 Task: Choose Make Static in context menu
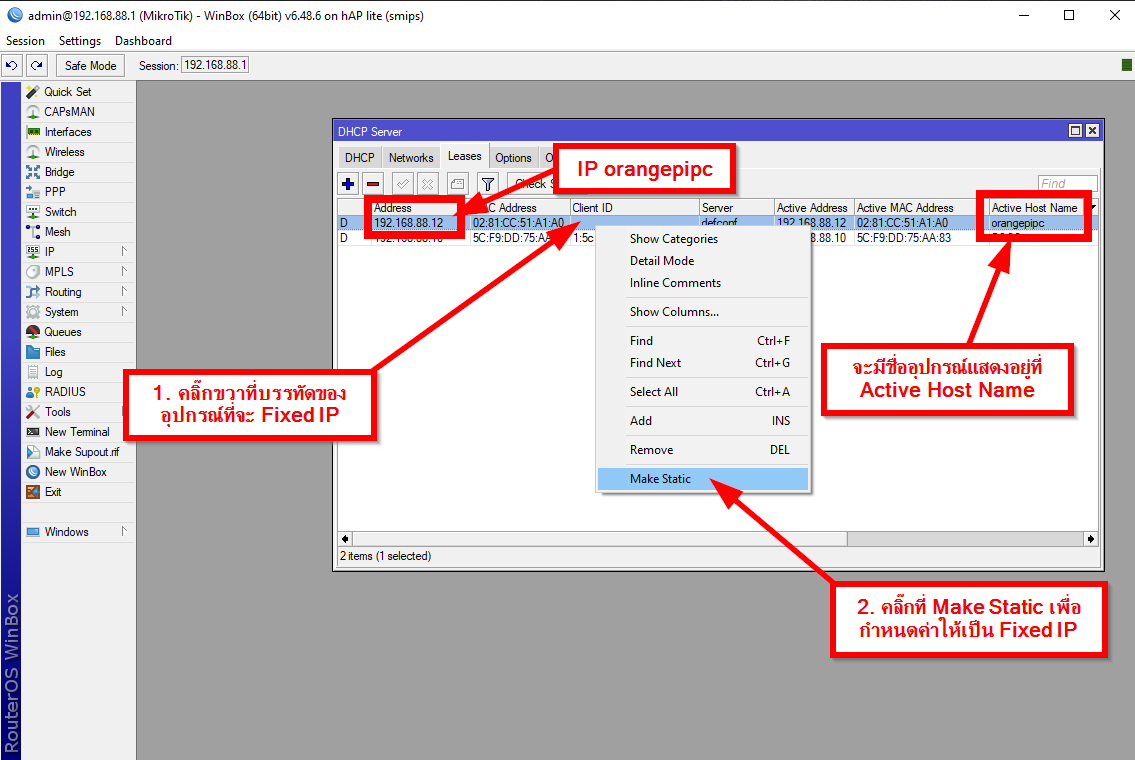coord(702,479)
